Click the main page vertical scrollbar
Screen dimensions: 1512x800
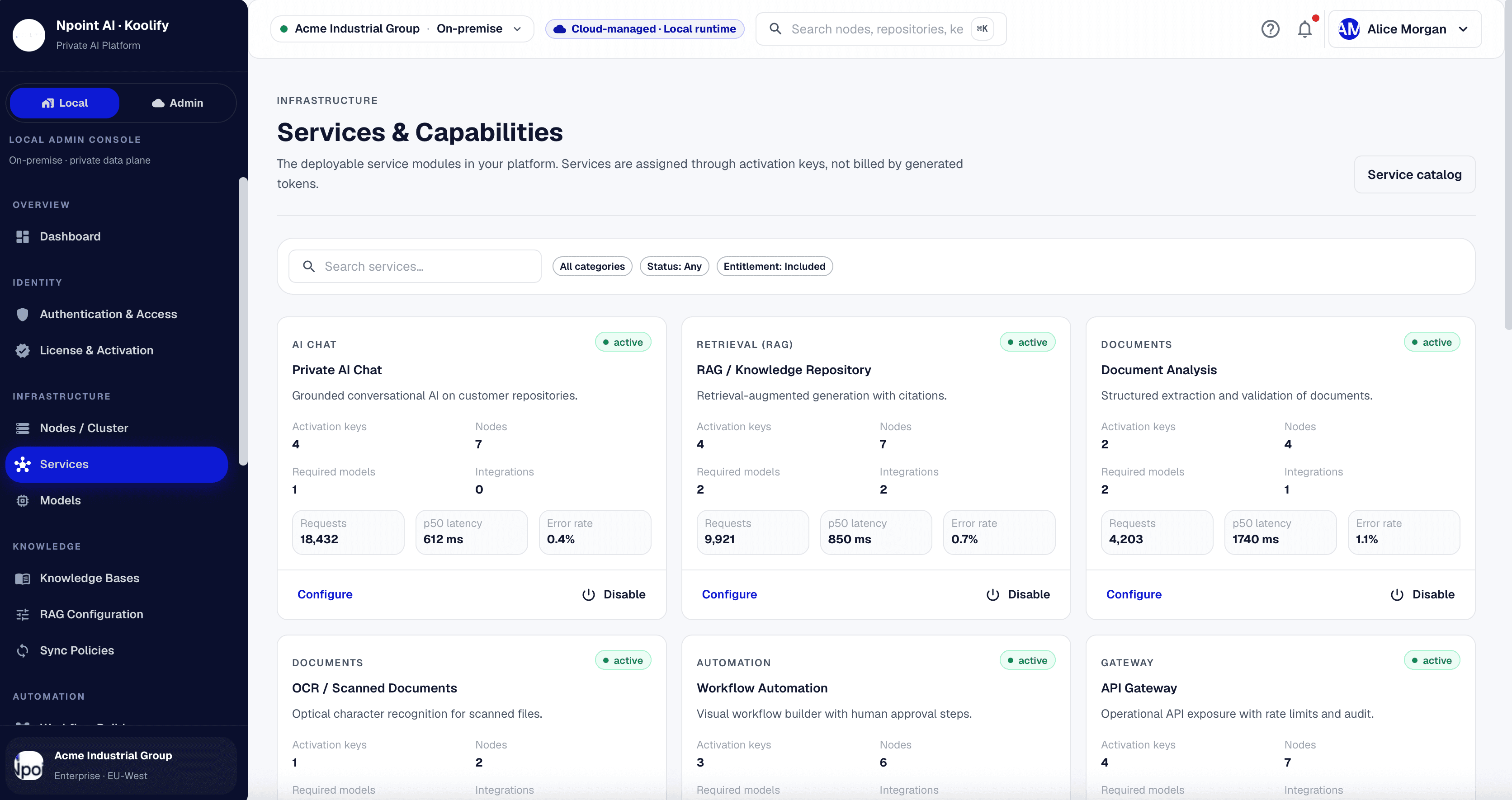pos(1508,165)
